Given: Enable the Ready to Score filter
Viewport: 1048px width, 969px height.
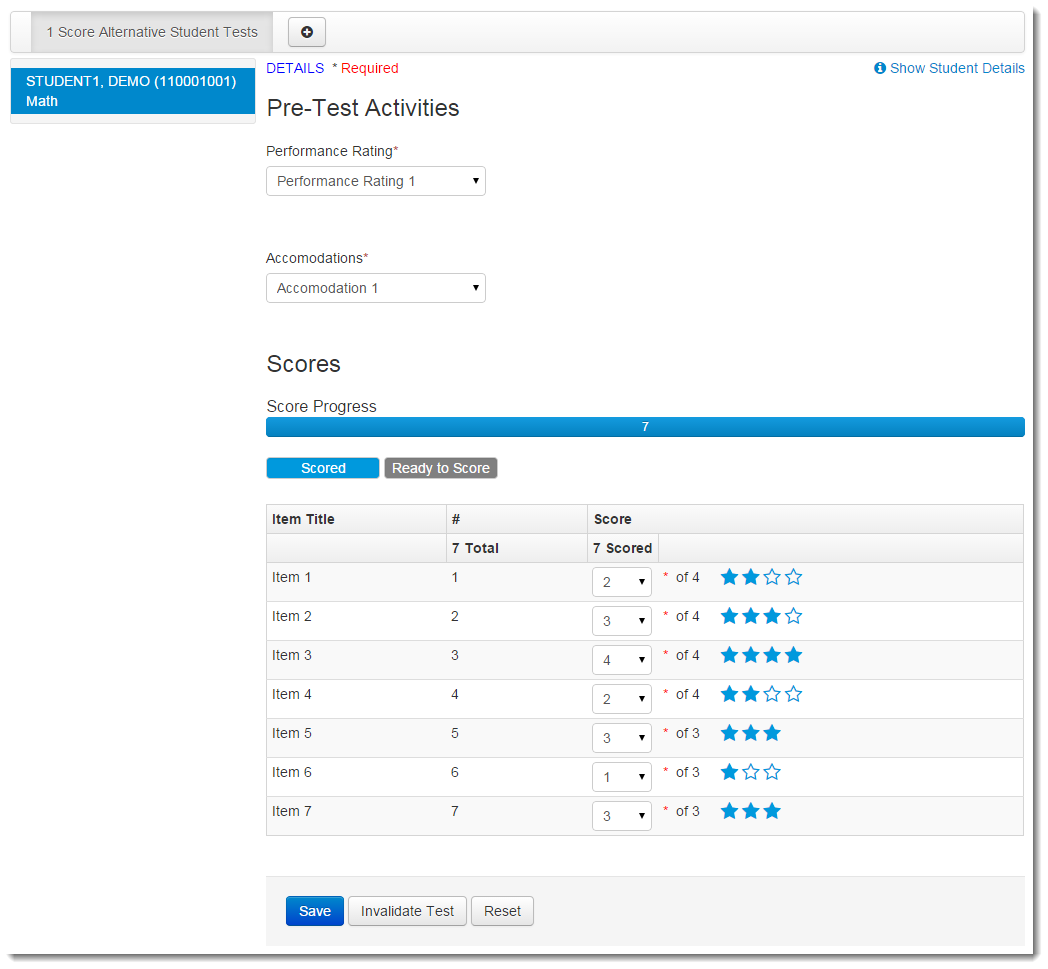Looking at the screenshot, I should click(x=440, y=467).
